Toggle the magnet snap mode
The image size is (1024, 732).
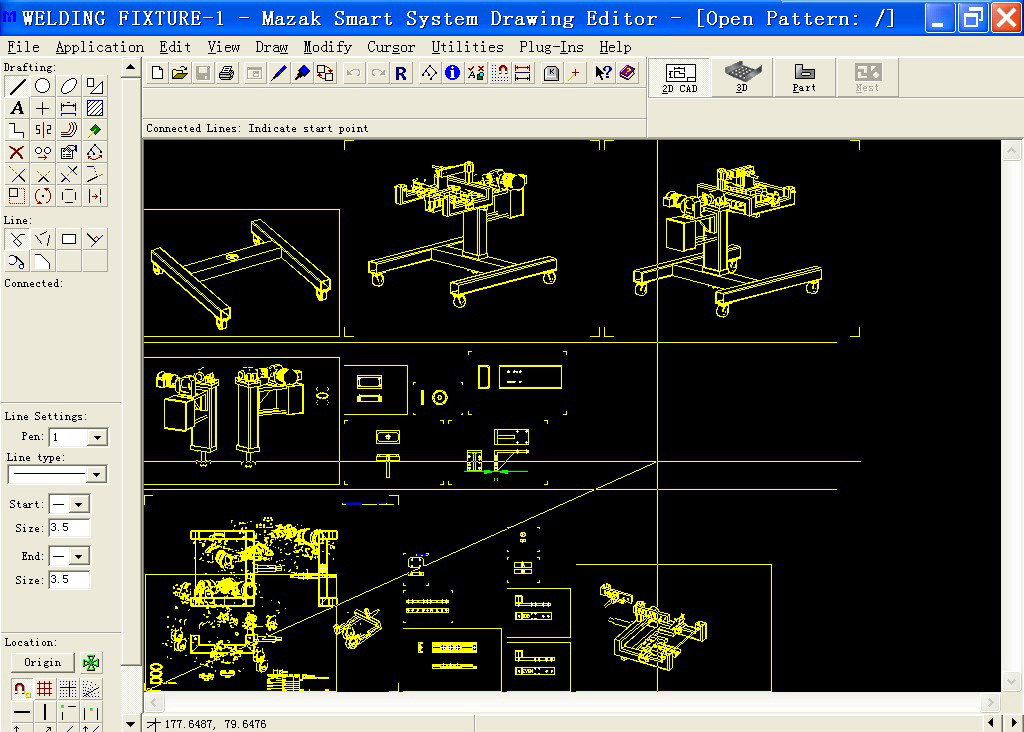coord(20,689)
